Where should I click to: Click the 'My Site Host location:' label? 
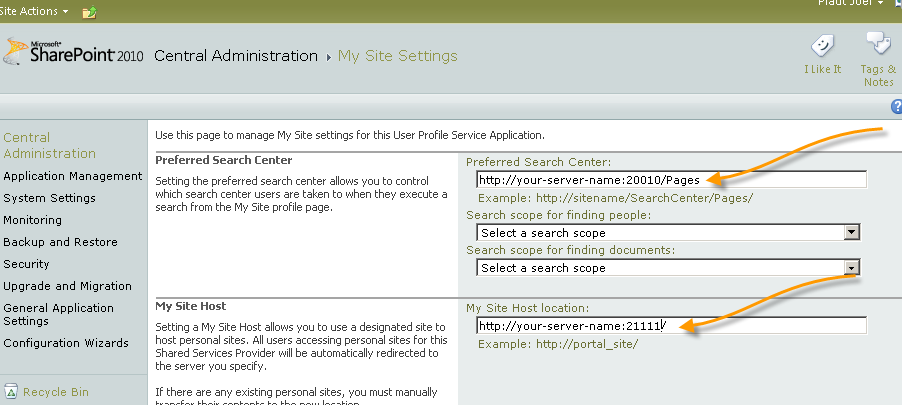(x=528, y=308)
